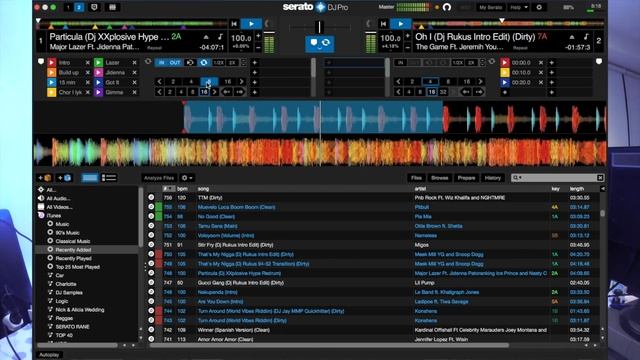
Task: Sort the library by key column
Action: point(556,189)
